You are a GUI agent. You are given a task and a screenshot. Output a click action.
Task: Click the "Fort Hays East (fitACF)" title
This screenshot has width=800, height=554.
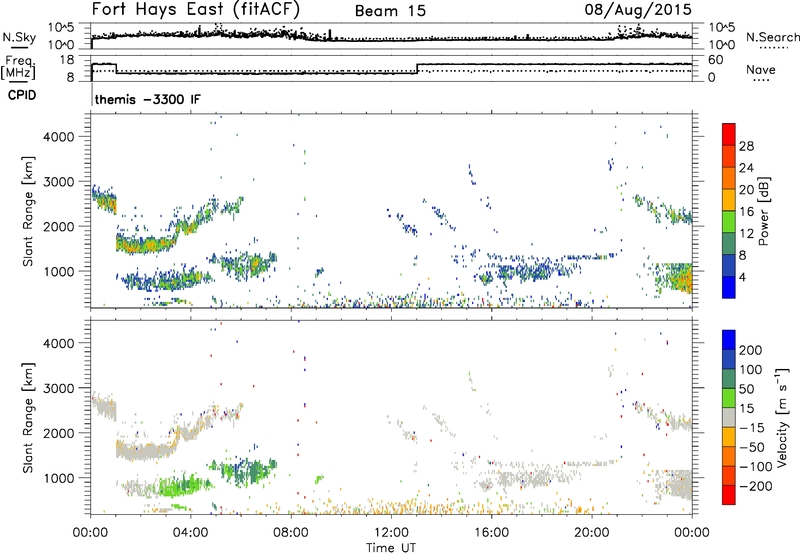[195, 9]
